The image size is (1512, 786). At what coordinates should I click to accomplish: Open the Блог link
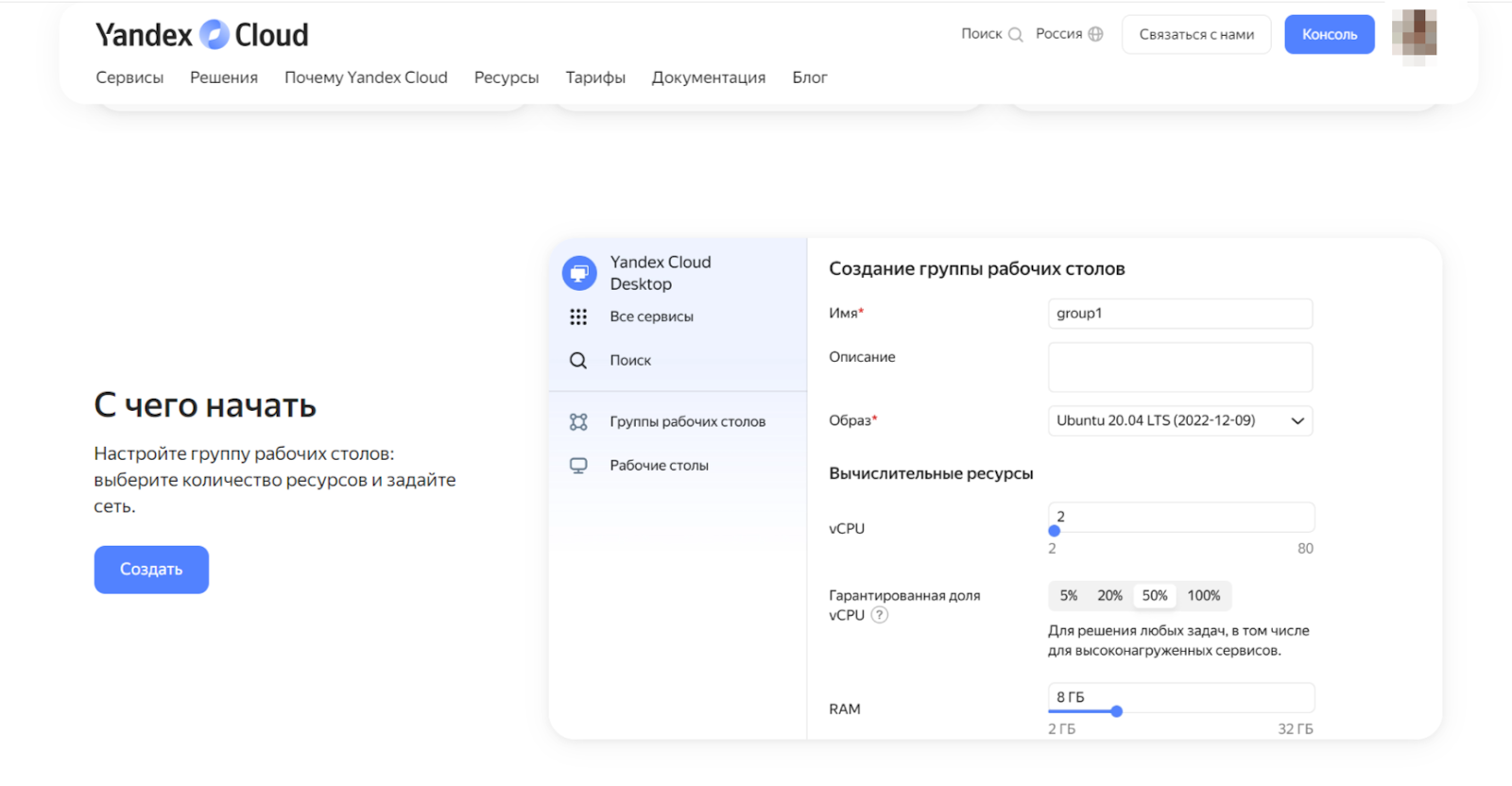tap(810, 77)
